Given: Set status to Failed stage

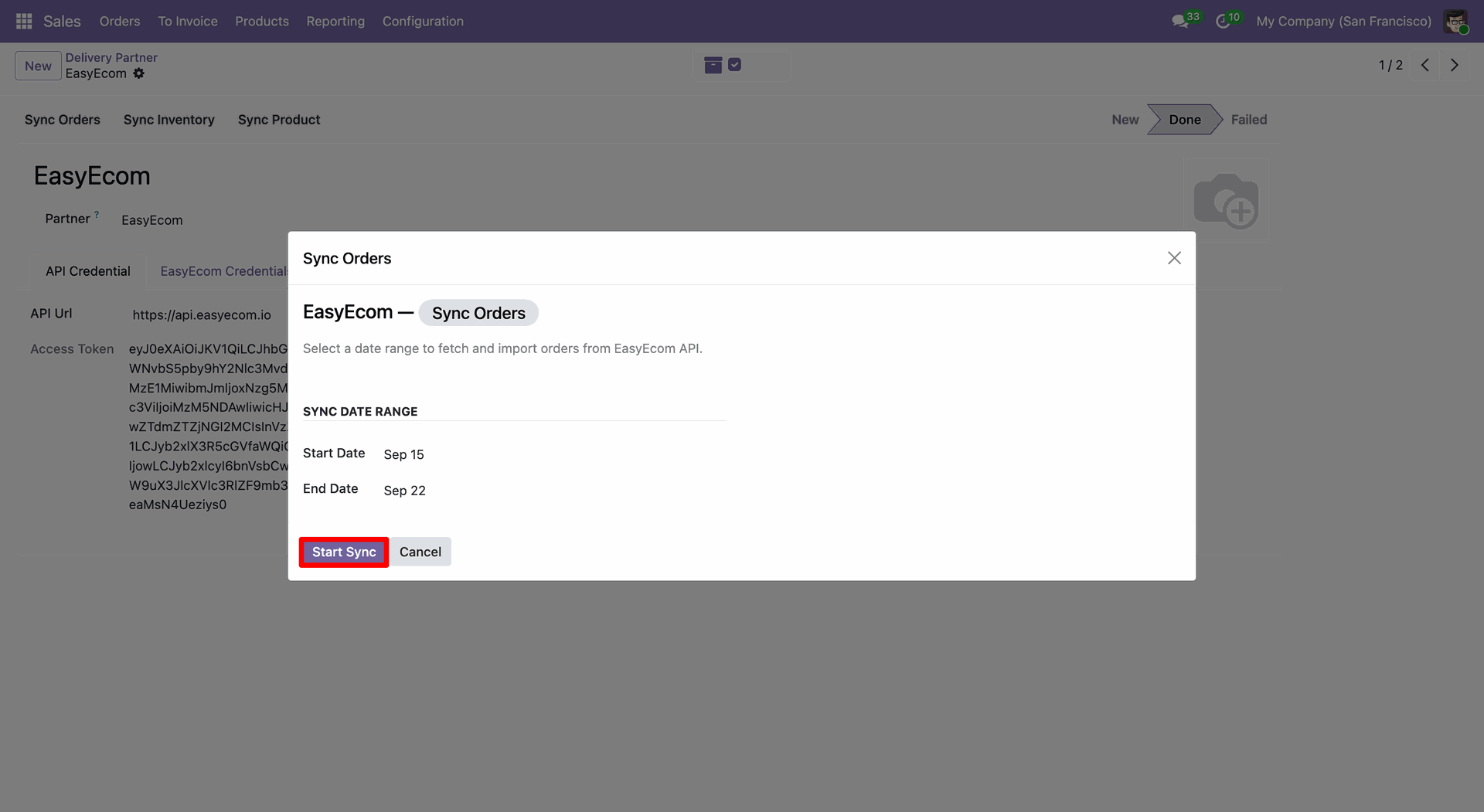Looking at the screenshot, I should pos(1249,120).
